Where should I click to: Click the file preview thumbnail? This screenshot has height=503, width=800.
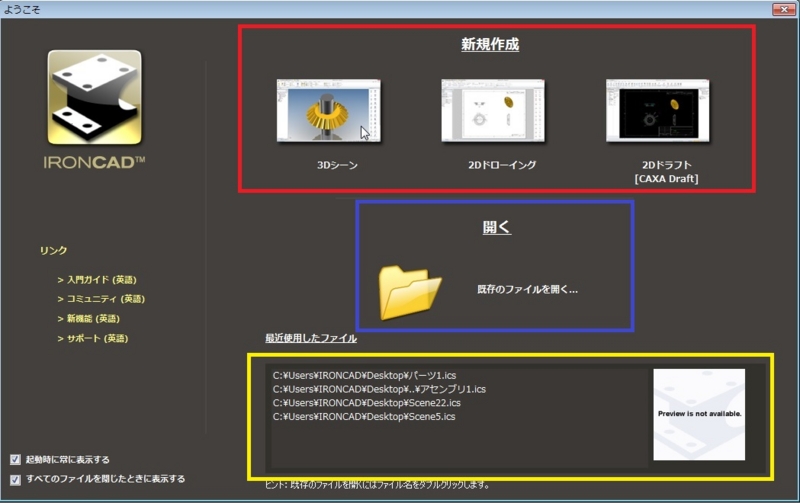[699, 414]
